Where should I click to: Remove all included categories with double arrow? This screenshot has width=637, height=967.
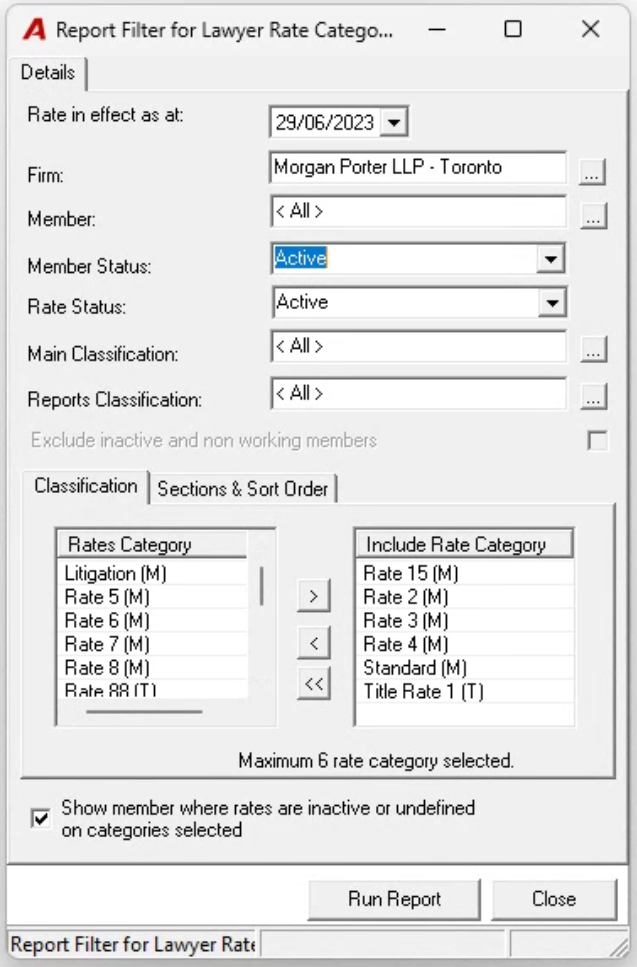[313, 683]
